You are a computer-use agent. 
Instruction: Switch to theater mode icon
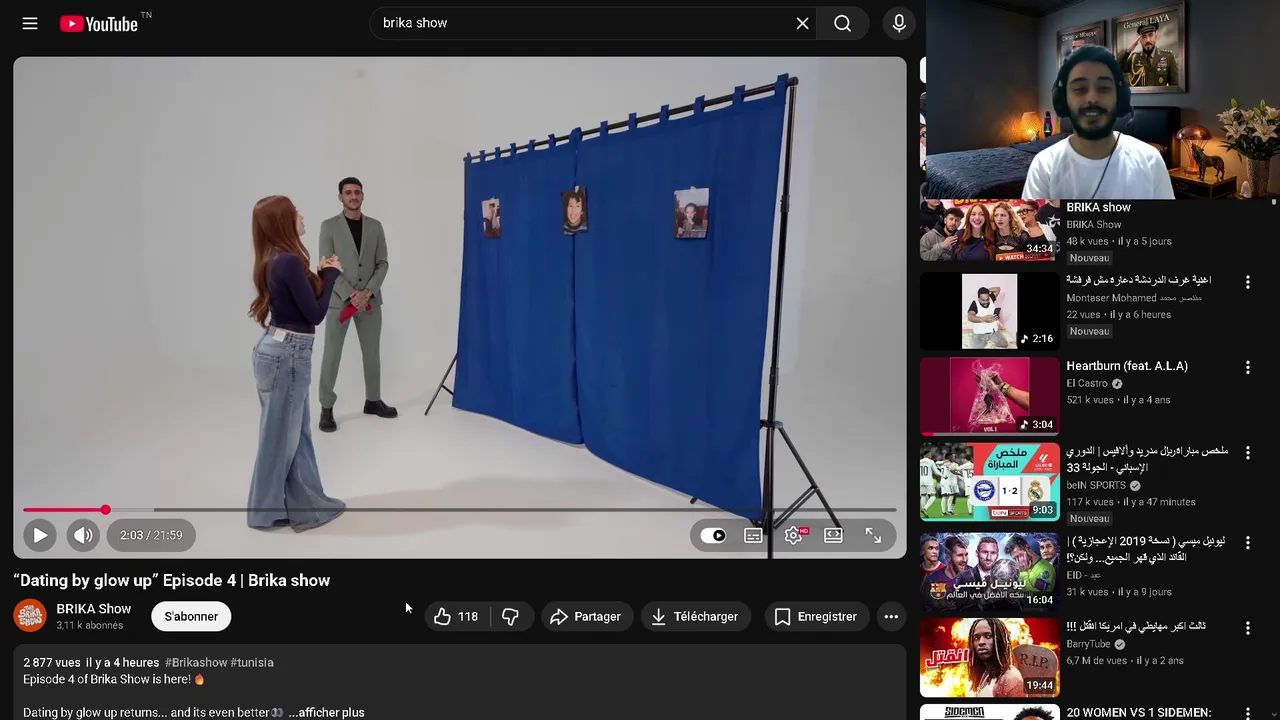pos(833,535)
